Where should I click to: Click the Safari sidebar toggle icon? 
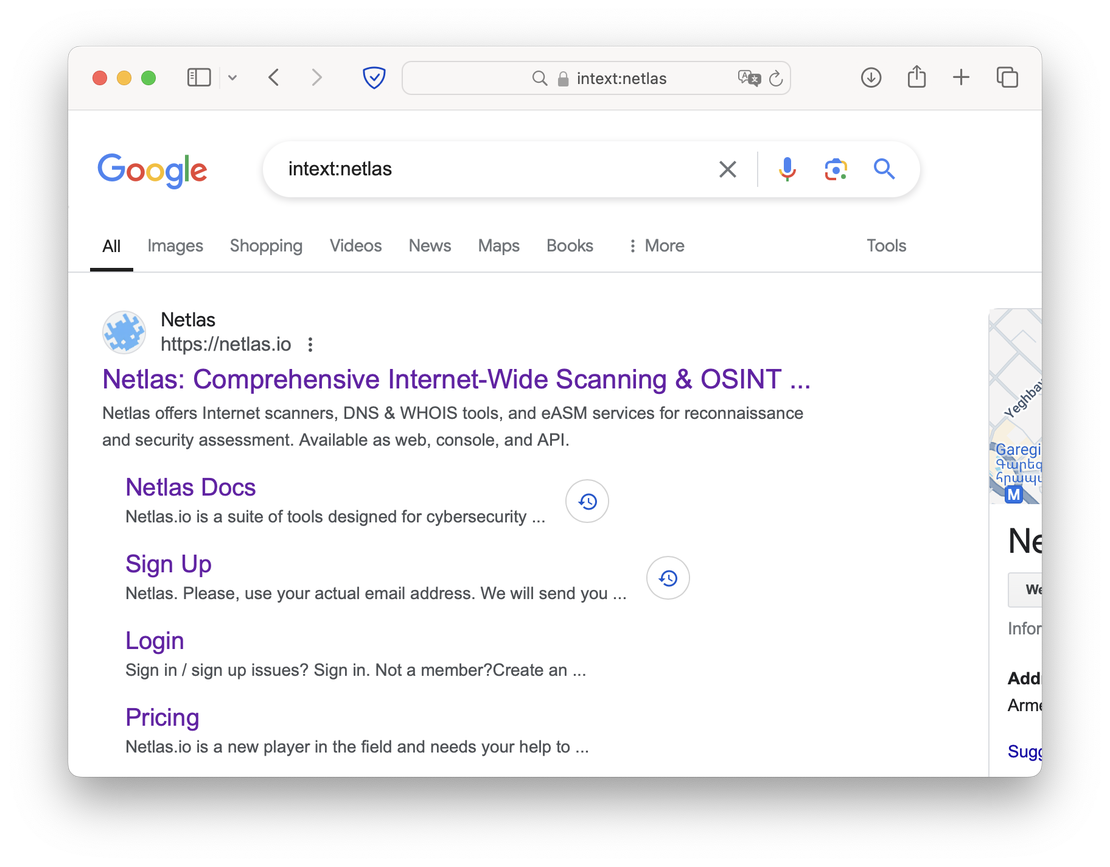pyautogui.click(x=199, y=78)
